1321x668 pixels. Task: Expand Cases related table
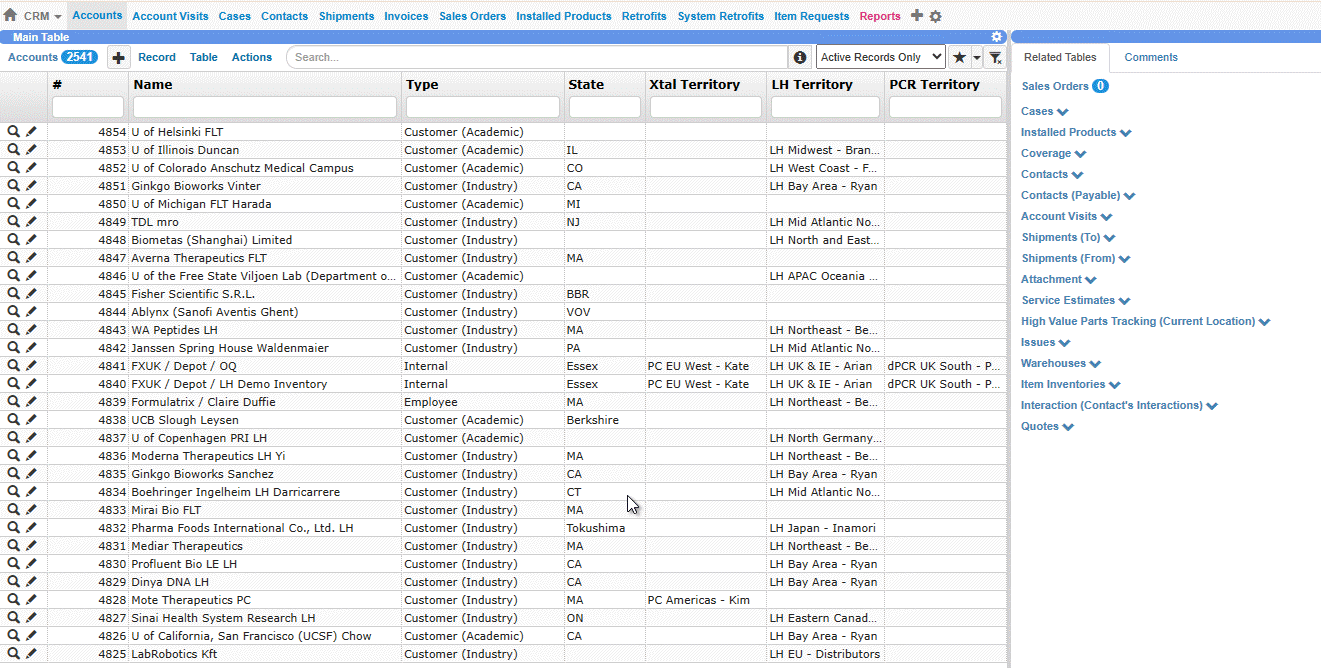[x=1062, y=112]
